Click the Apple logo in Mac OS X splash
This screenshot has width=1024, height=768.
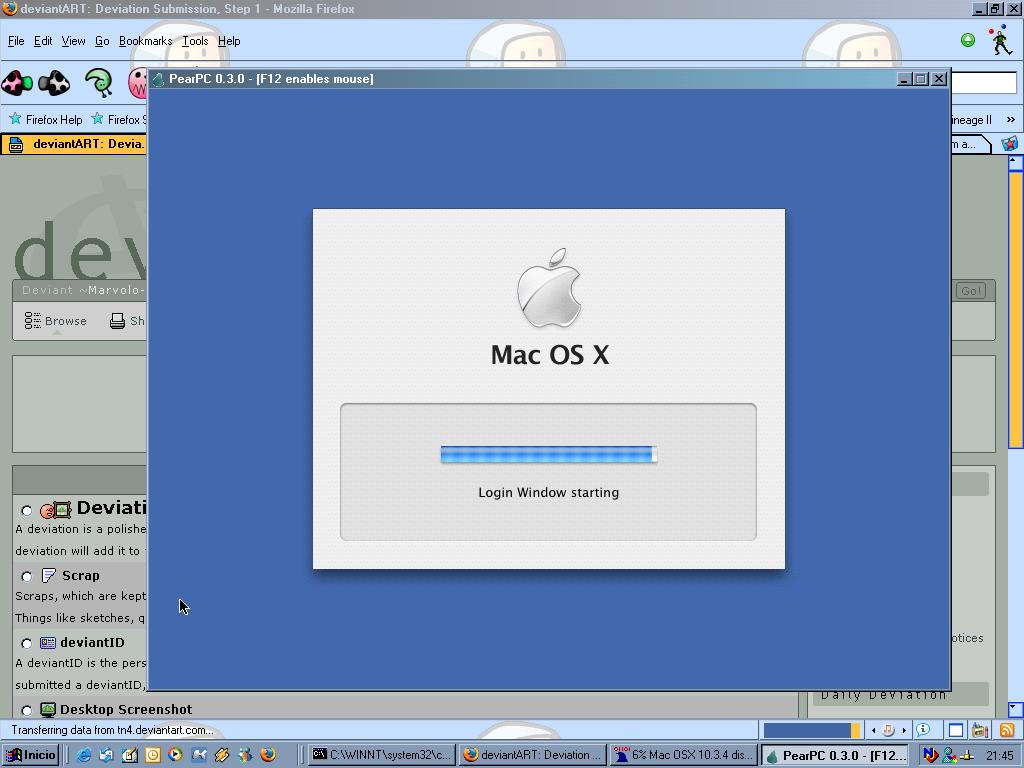coord(549,287)
